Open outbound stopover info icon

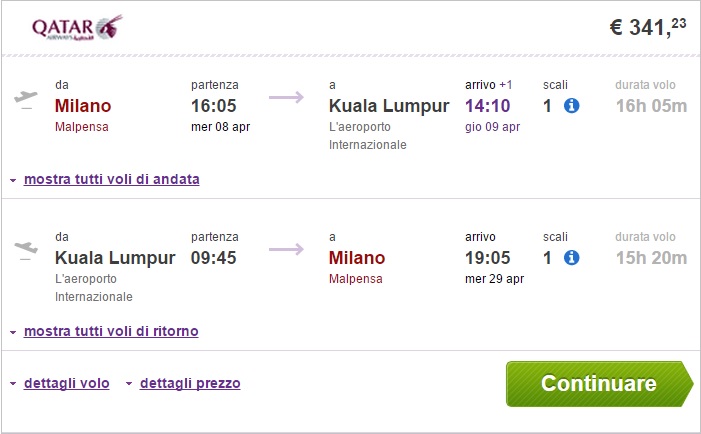click(x=572, y=106)
